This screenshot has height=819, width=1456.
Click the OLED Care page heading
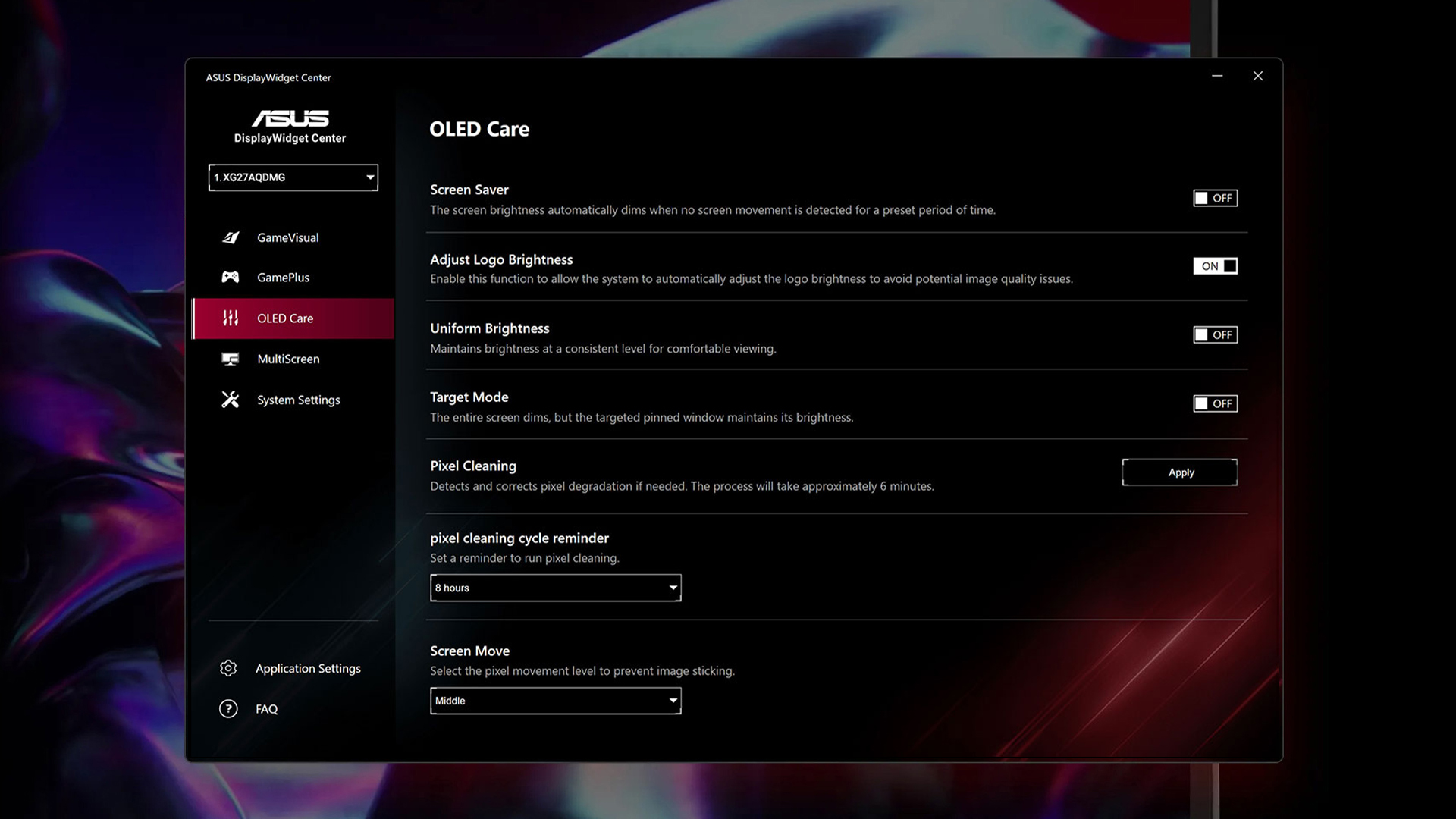tap(479, 129)
